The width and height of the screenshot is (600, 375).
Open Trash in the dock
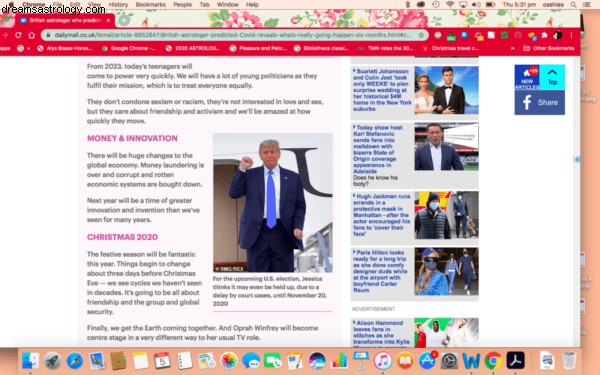(569, 361)
